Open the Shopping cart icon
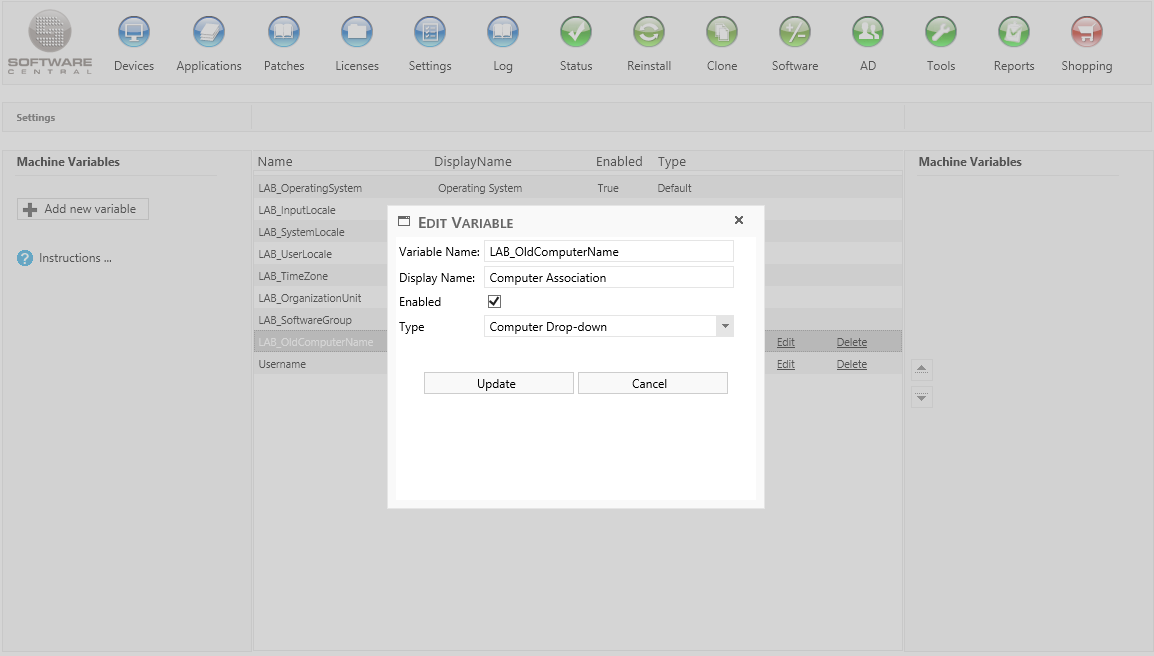Image resolution: width=1154 pixels, height=656 pixels. pyautogui.click(x=1087, y=33)
